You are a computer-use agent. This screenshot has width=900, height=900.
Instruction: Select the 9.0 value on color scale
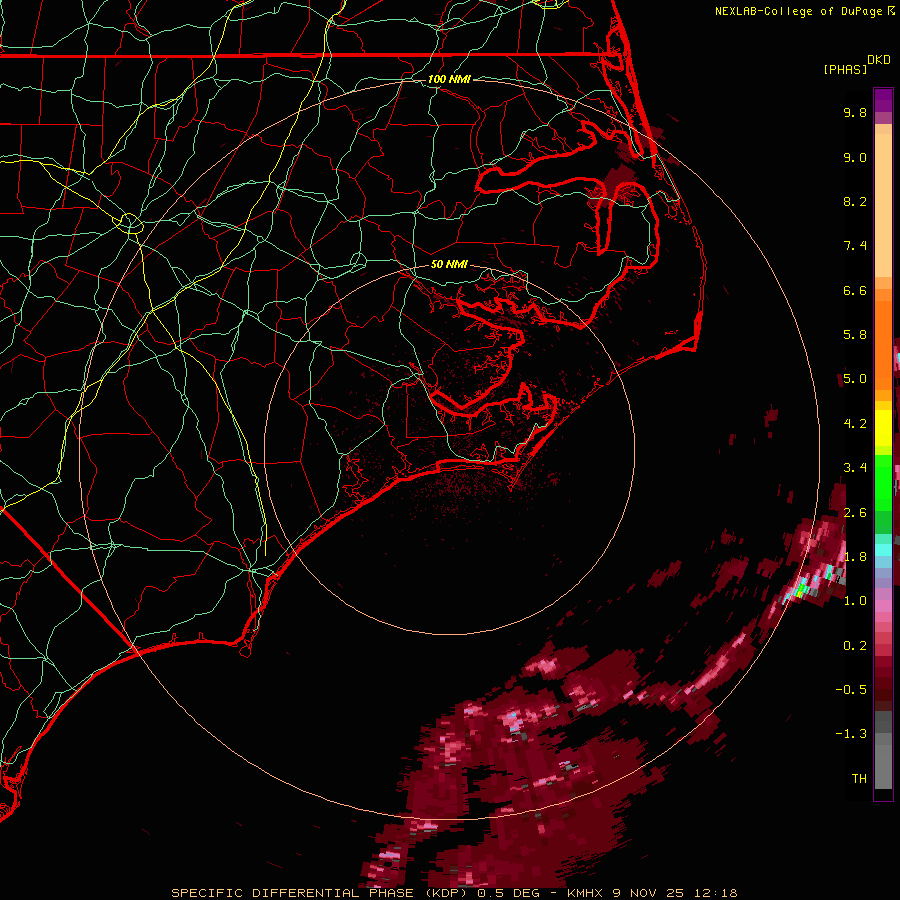click(x=855, y=158)
